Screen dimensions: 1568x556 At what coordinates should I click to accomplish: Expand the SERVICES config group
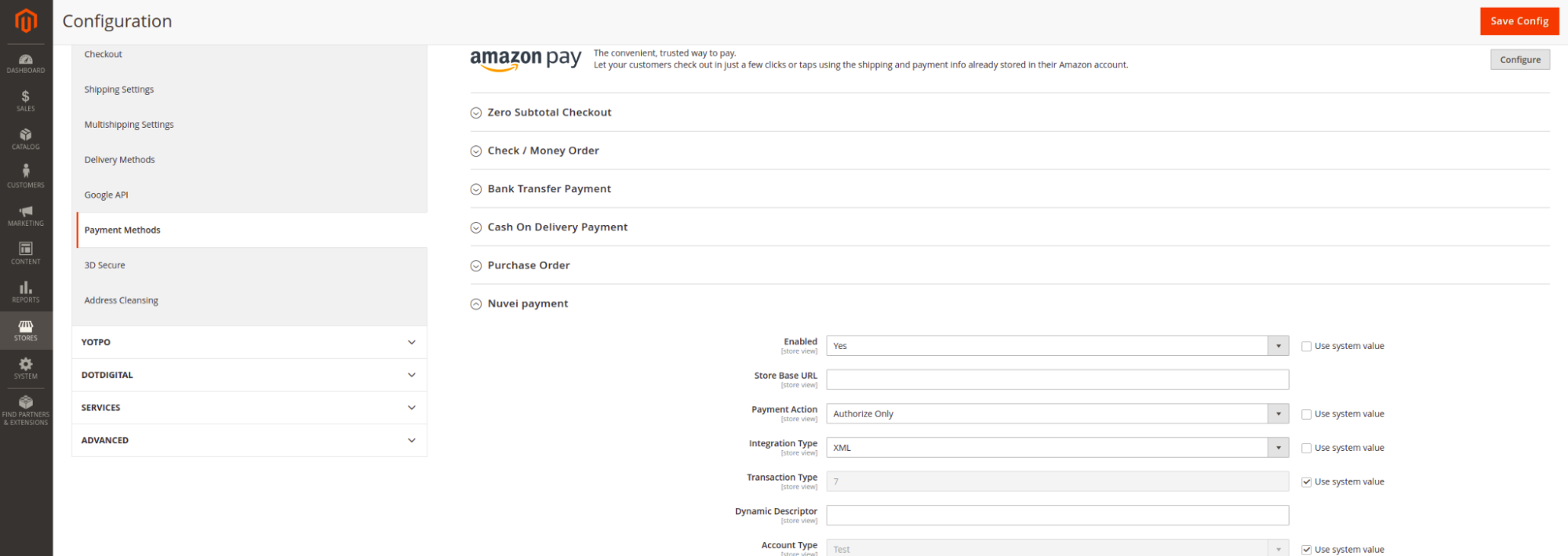249,408
